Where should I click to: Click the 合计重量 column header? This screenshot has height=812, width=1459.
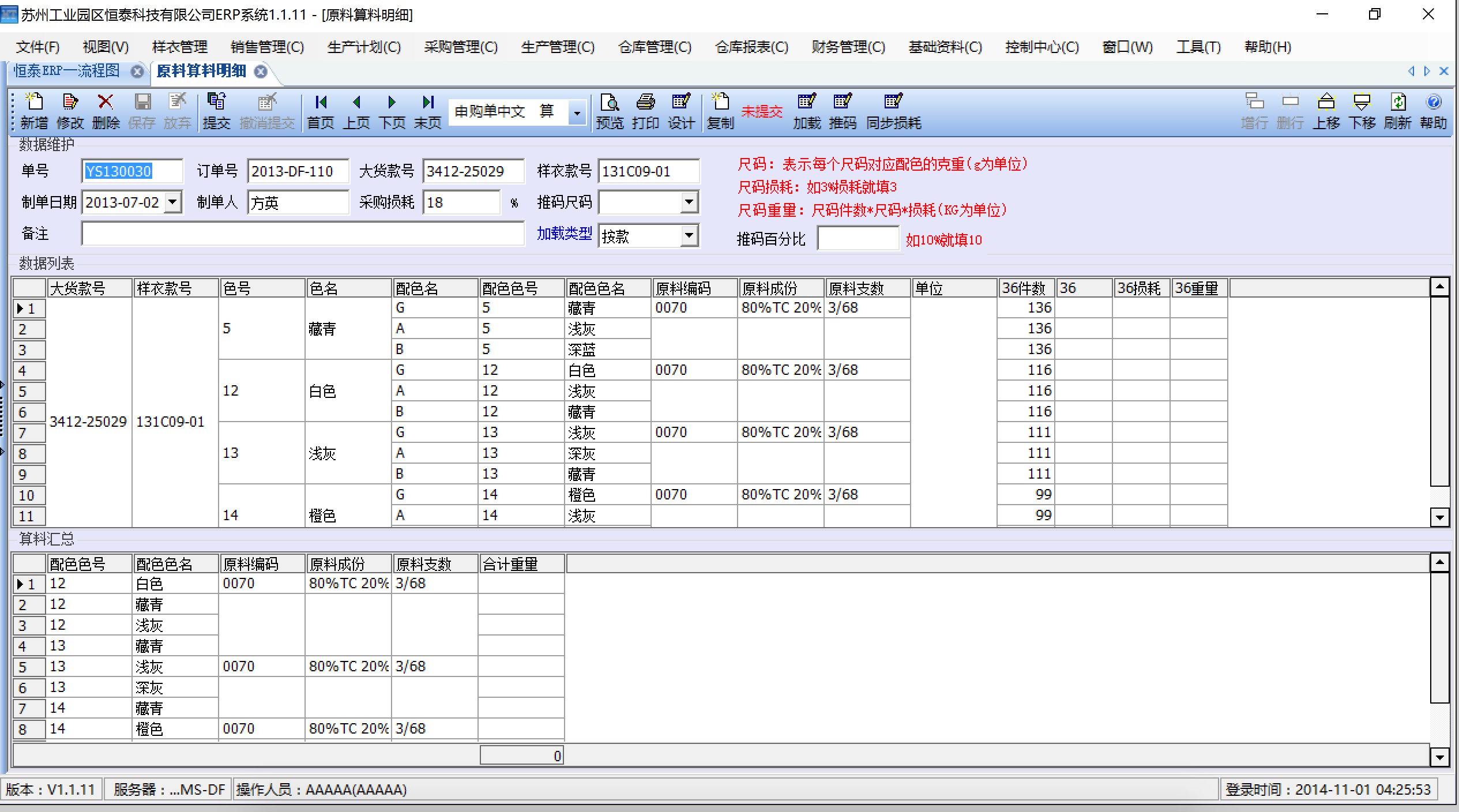click(521, 563)
